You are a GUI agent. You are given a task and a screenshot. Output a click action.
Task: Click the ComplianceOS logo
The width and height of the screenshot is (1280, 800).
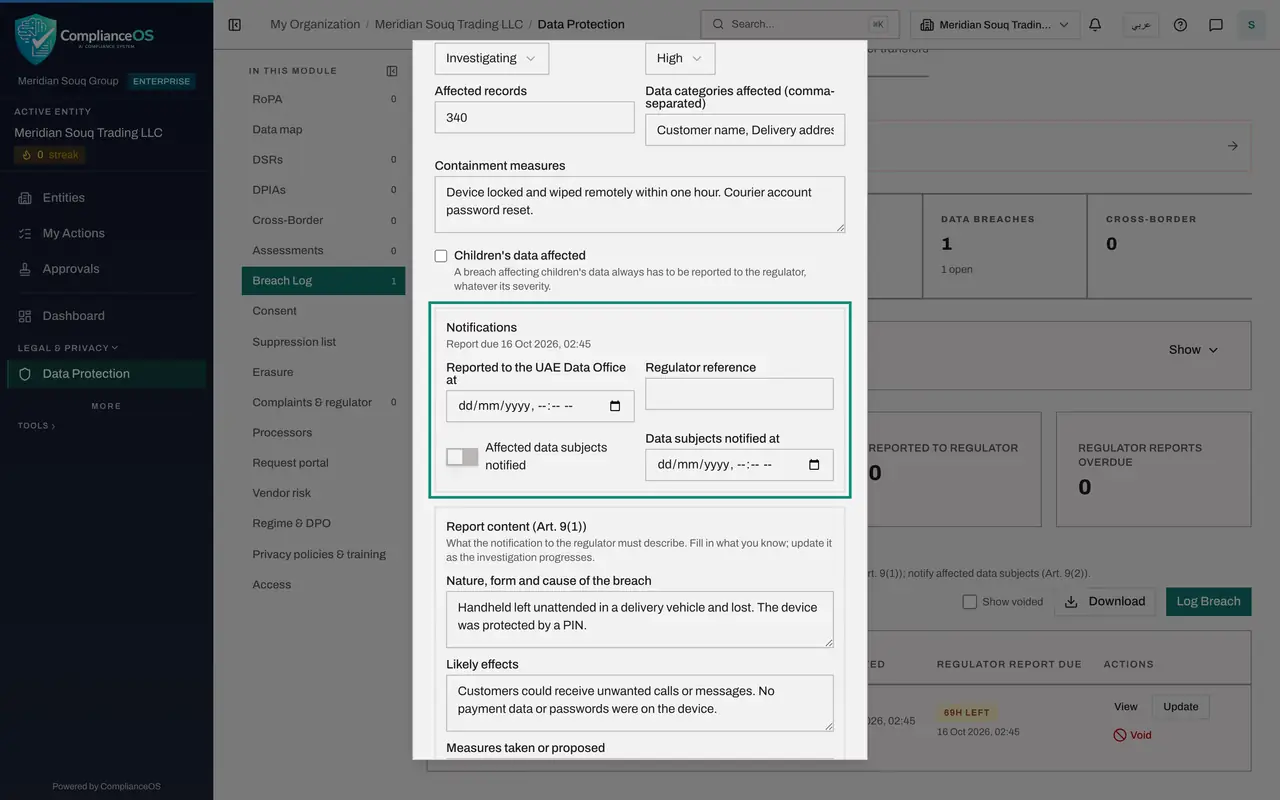pyautogui.click(x=85, y=40)
